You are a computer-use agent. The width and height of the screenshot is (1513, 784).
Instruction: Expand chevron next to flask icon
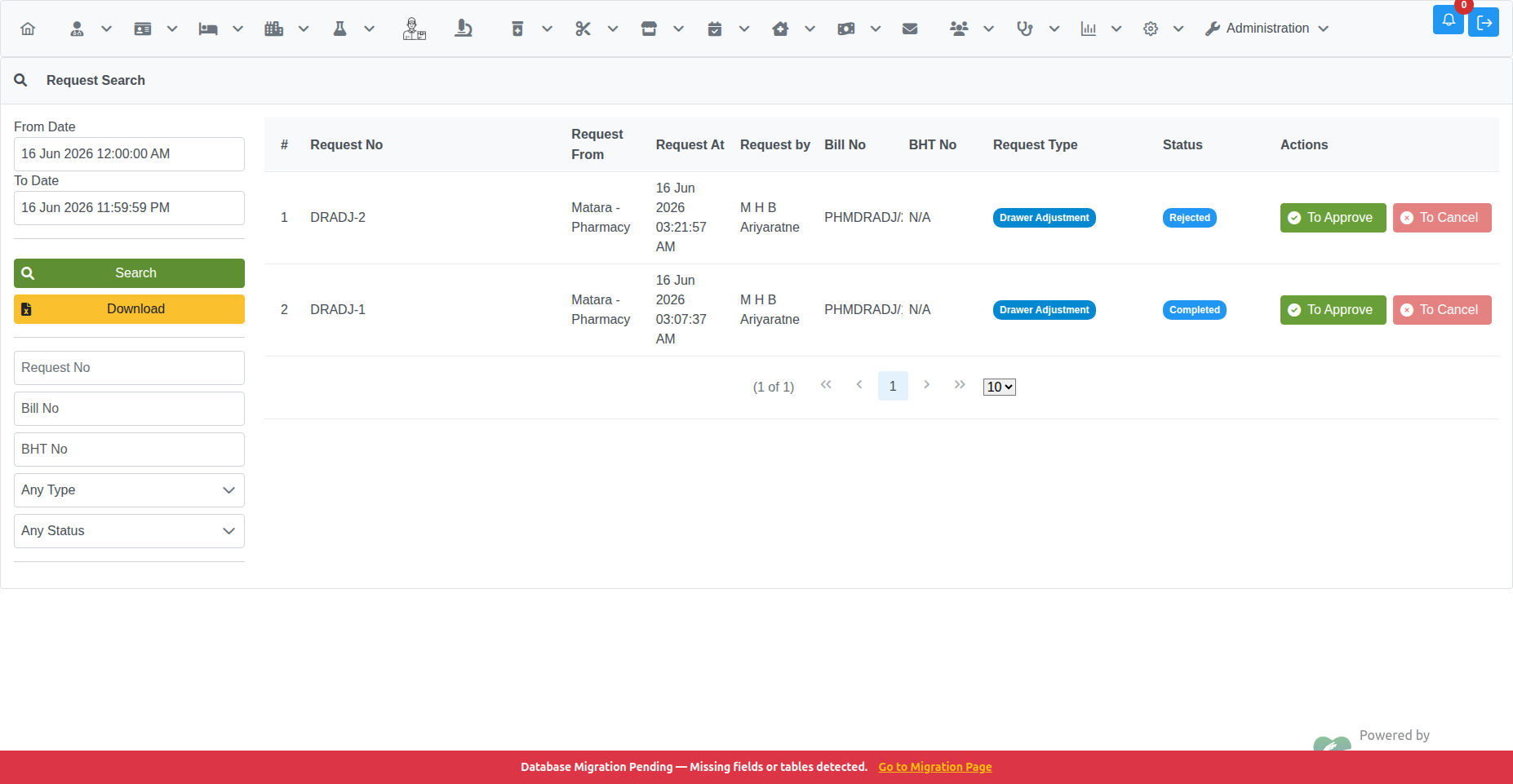click(x=369, y=29)
